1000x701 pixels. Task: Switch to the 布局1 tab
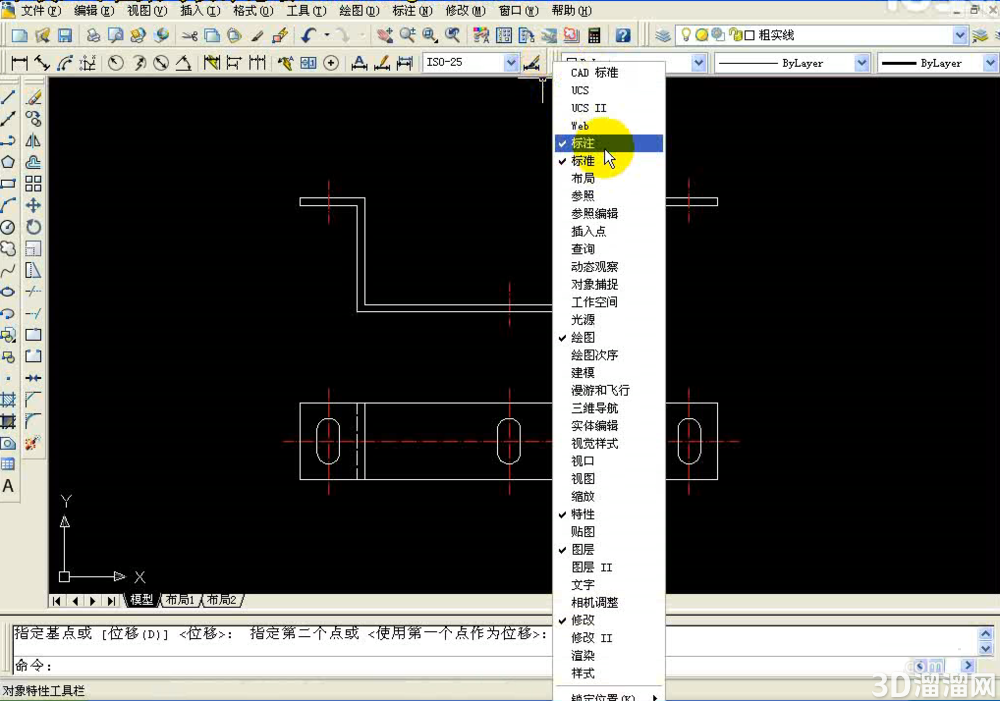180,600
